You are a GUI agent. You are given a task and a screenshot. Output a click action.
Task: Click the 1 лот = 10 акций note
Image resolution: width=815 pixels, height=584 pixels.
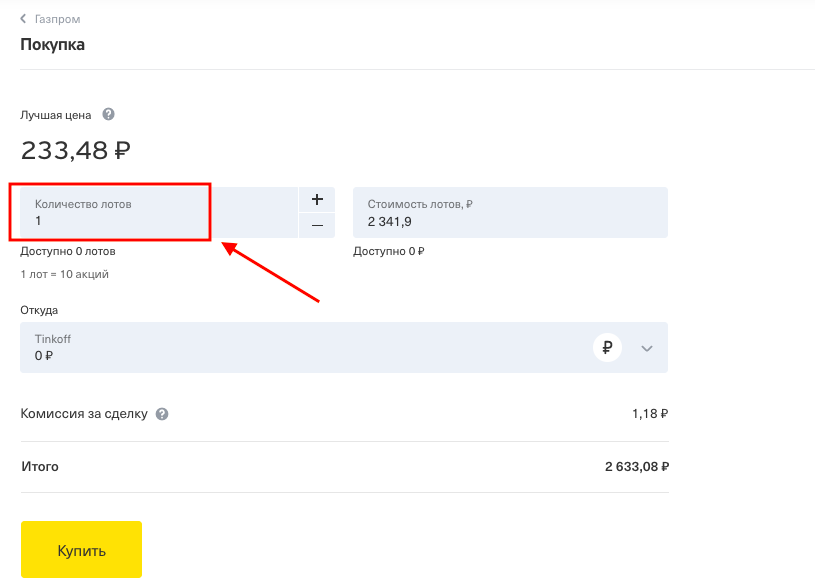click(x=65, y=274)
